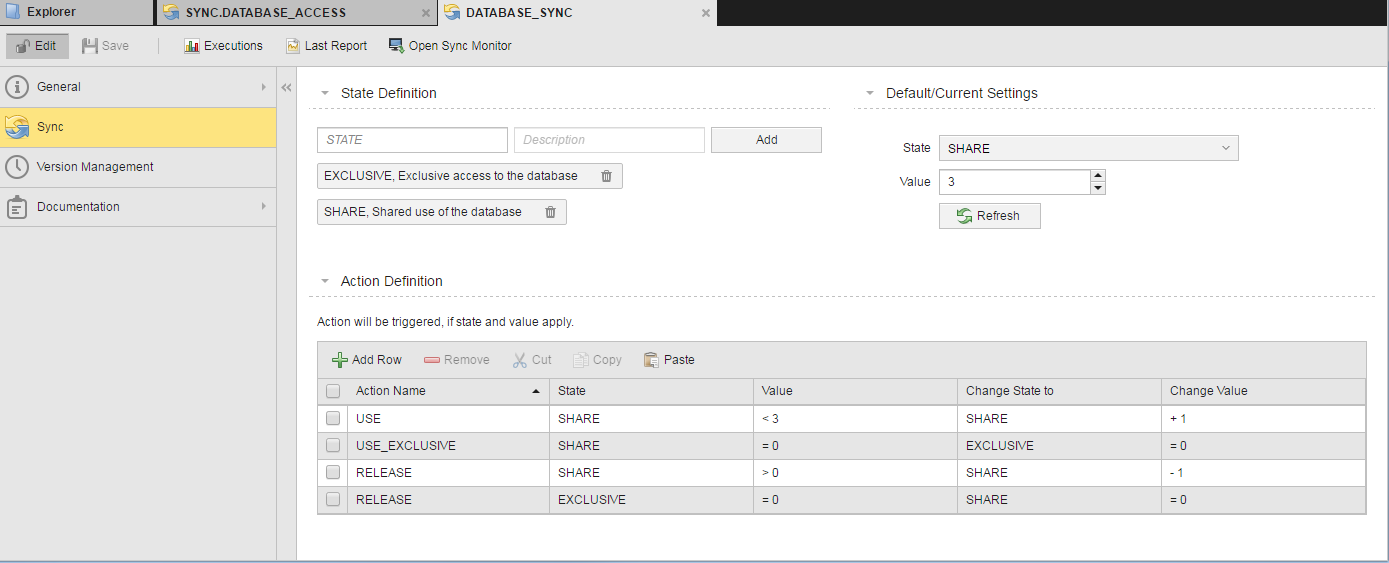Open the Executions chart icon
Viewport: 1389px width, 563px height.
[x=192, y=46]
